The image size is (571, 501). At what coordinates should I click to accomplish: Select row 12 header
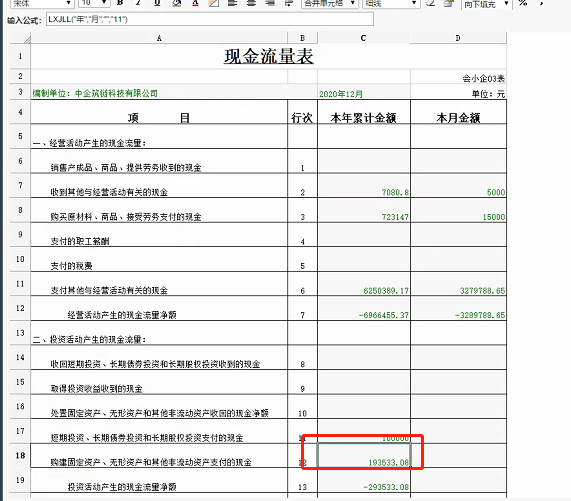[20, 308]
